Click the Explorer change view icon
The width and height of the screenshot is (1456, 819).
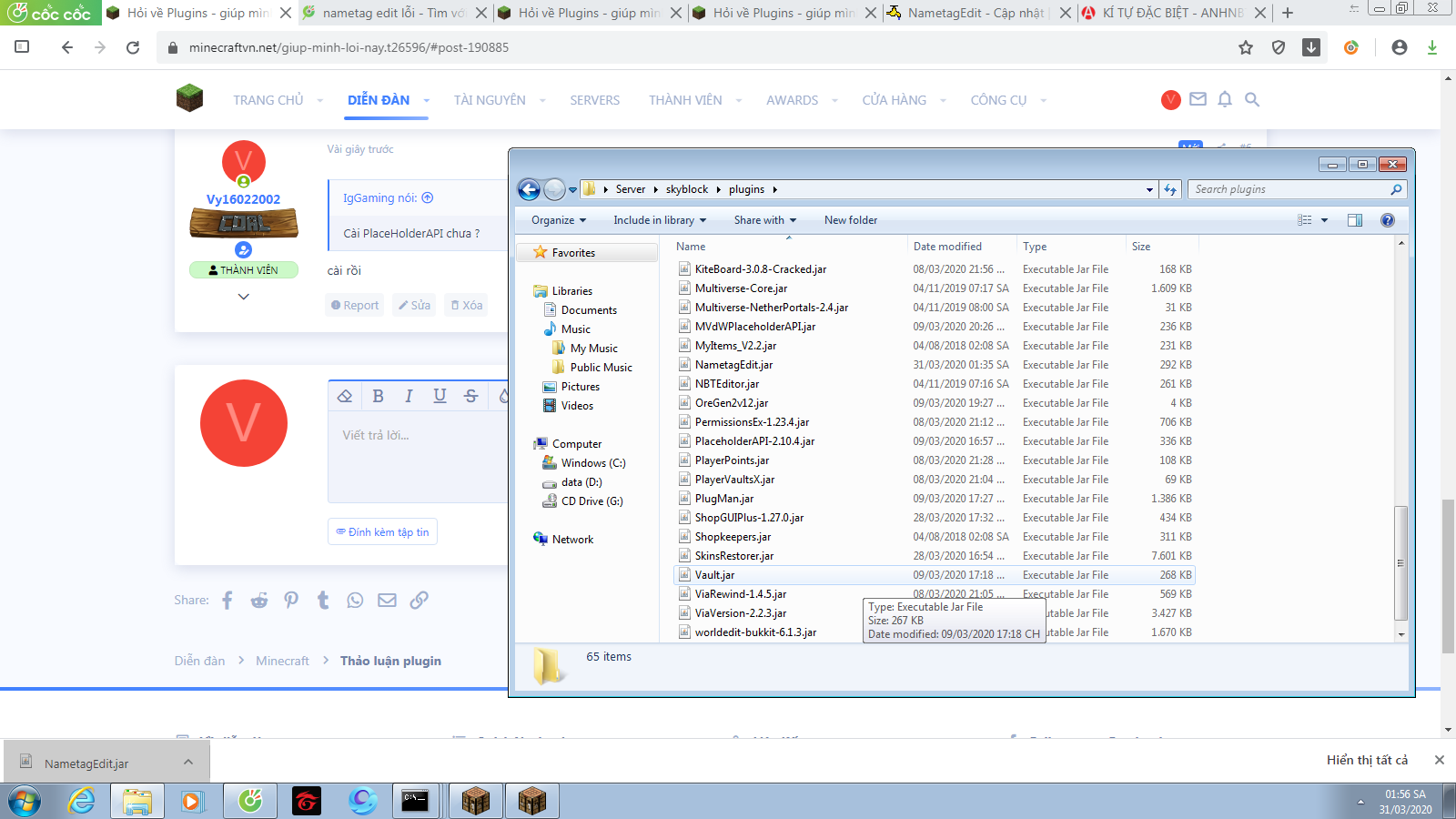coord(1305,220)
